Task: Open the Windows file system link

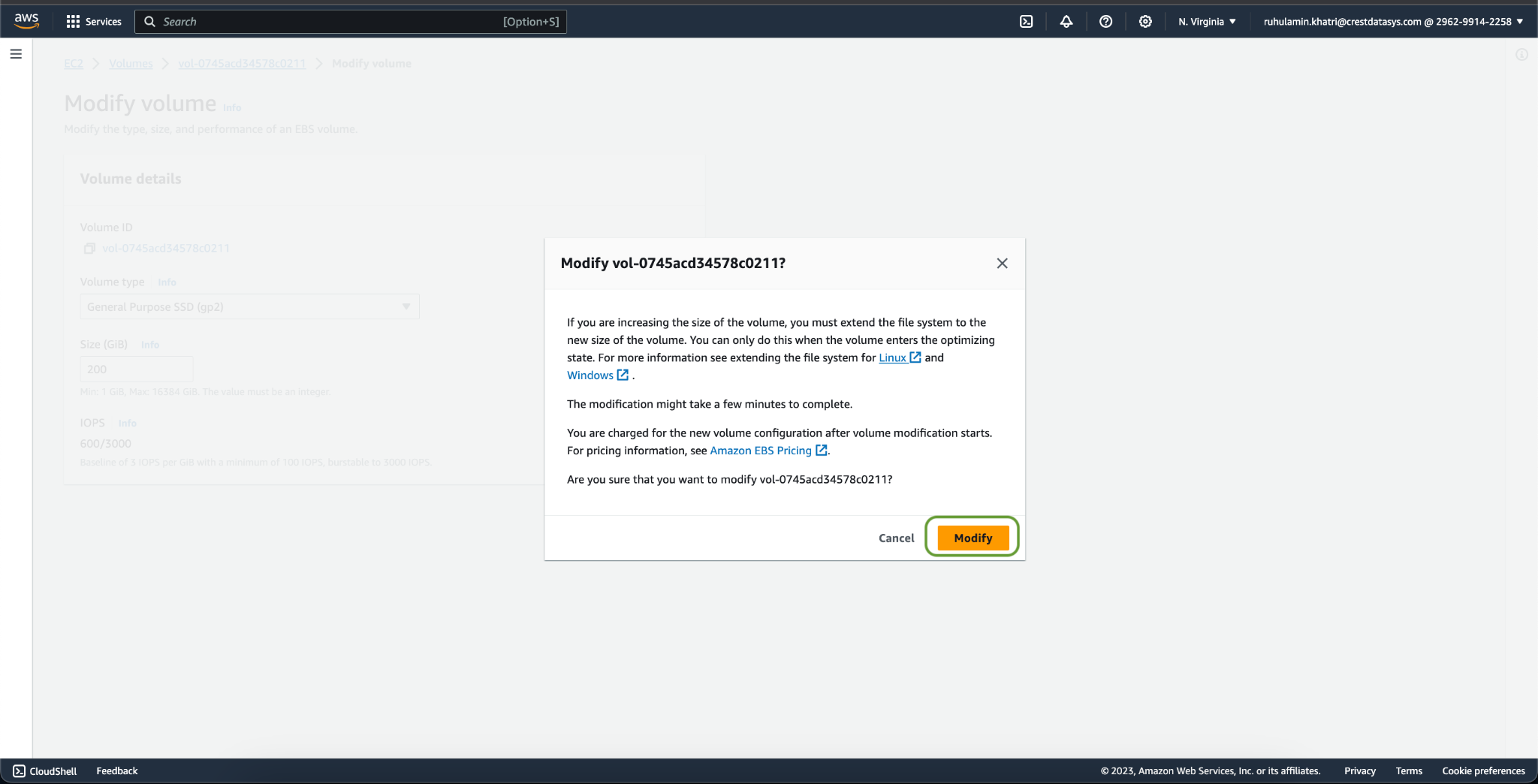Action: 598,375
